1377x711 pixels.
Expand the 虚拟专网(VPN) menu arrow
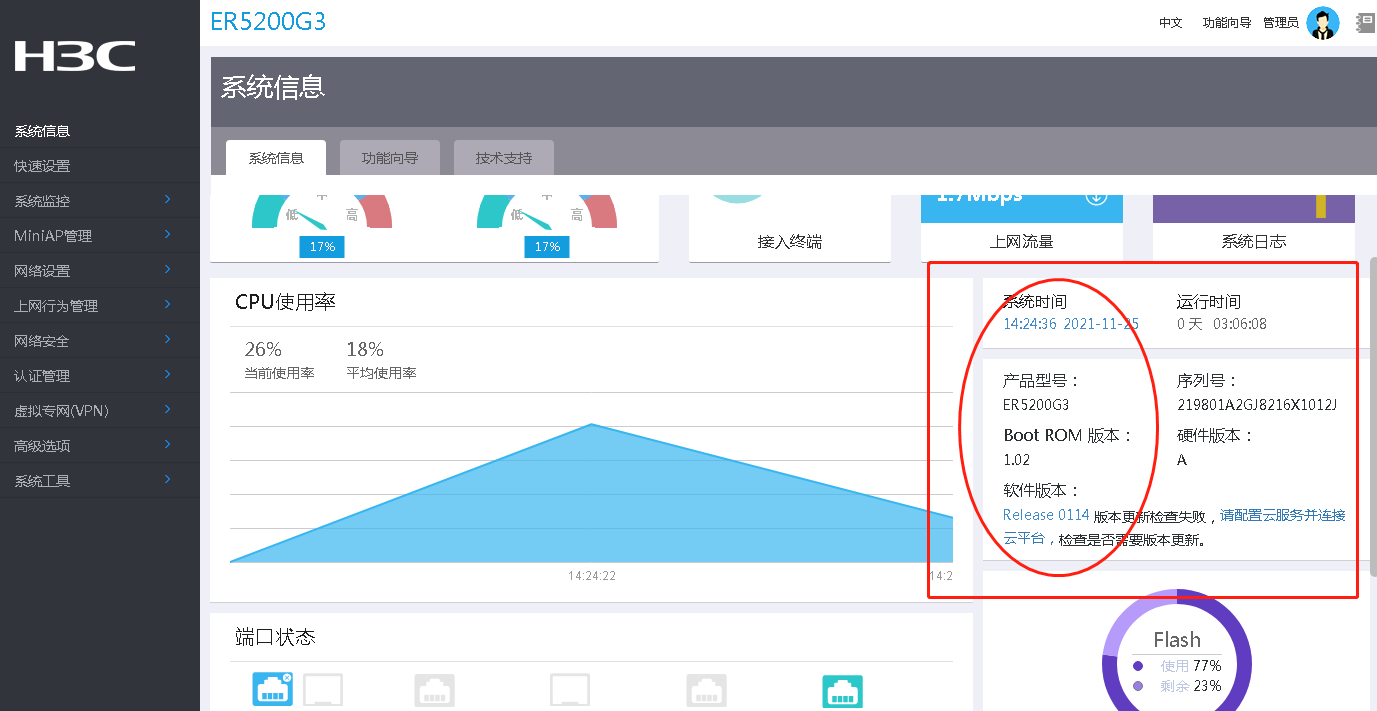click(x=167, y=410)
